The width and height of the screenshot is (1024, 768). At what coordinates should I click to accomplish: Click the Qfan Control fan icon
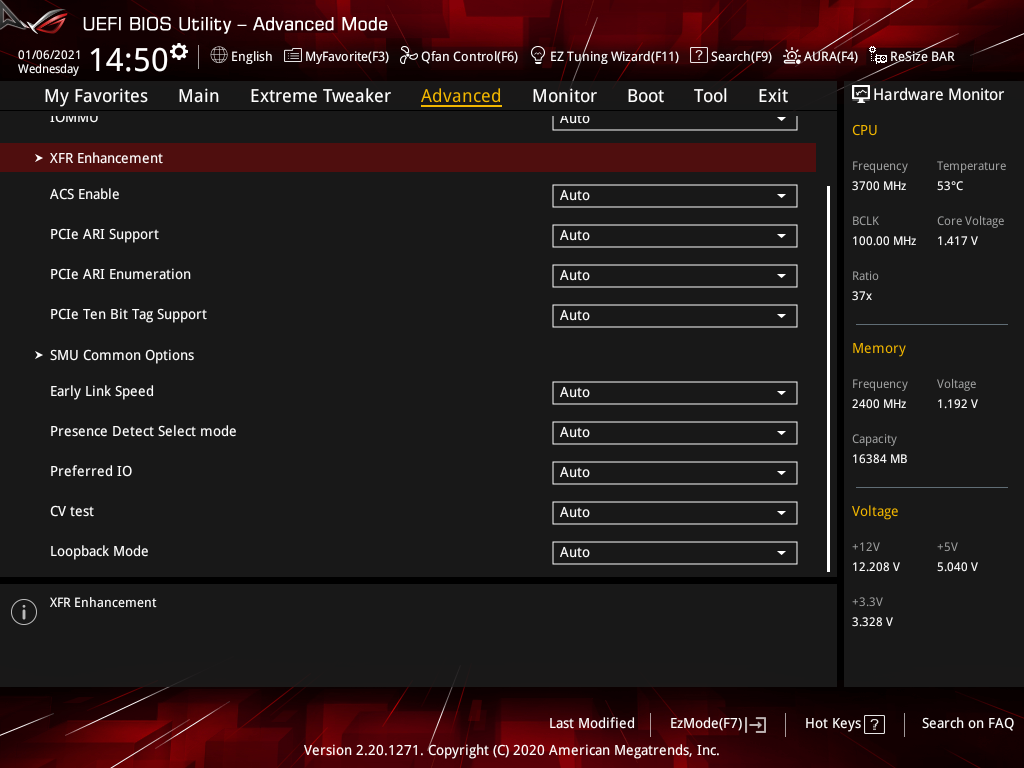coord(408,56)
